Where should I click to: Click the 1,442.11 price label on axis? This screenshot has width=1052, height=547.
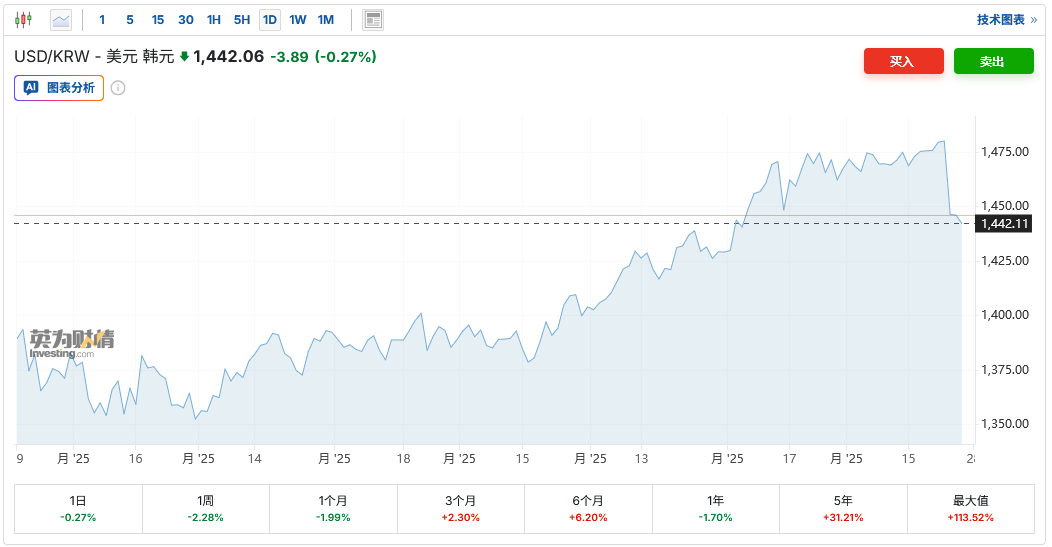coord(1005,223)
